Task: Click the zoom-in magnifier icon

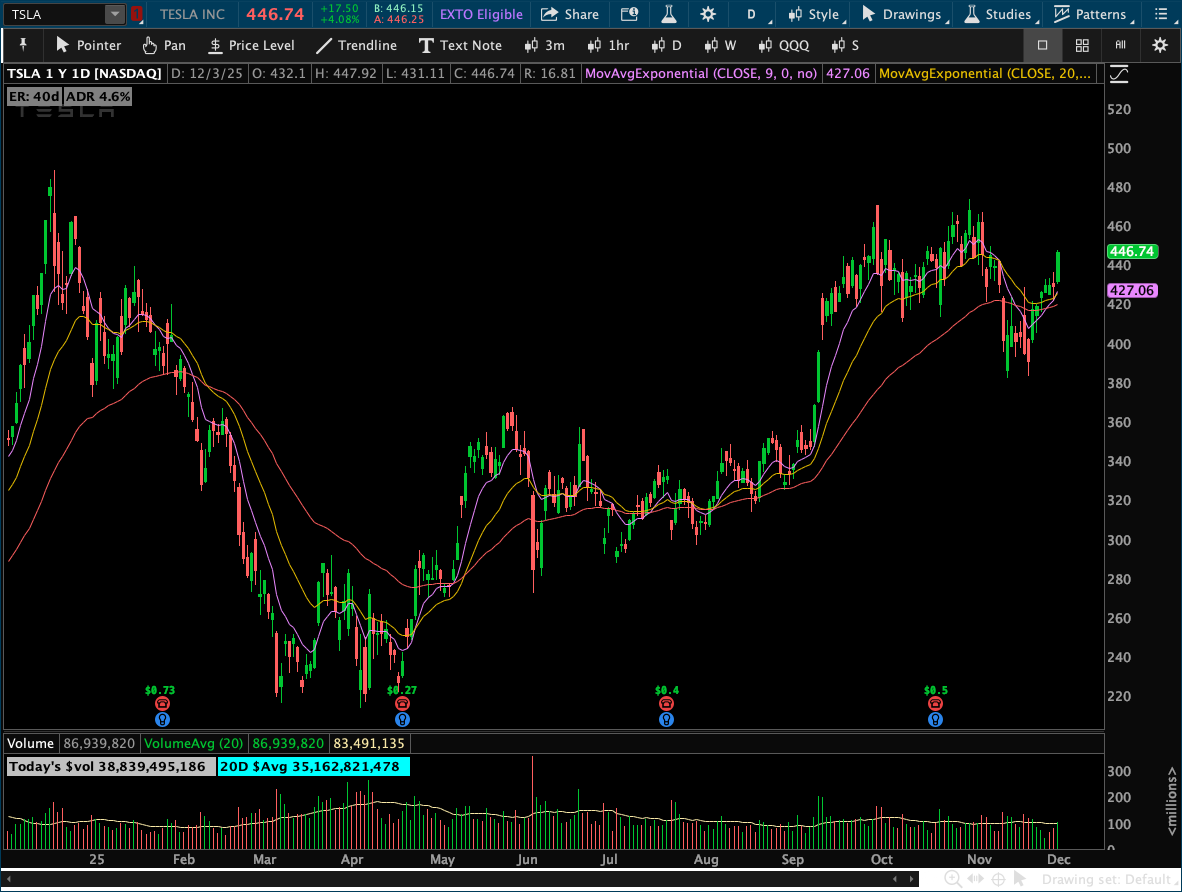Action: [x=952, y=879]
